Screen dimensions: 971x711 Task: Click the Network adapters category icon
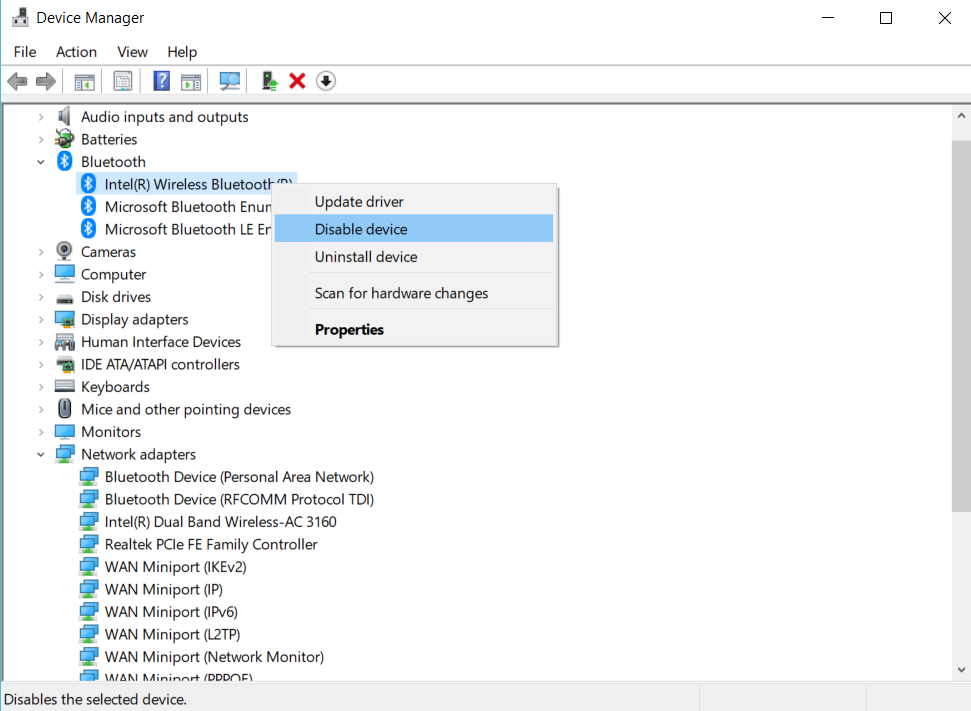64,454
